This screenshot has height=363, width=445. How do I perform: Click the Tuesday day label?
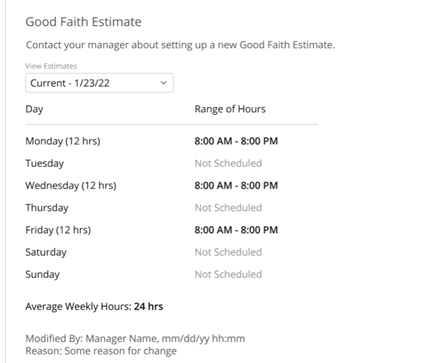[x=44, y=164]
